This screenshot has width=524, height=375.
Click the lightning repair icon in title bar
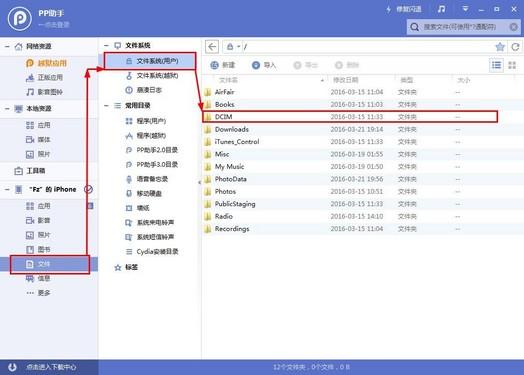click(389, 9)
